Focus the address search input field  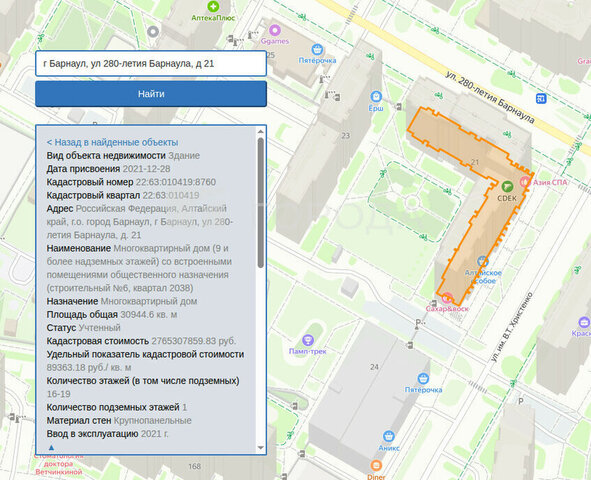pyautogui.click(x=151, y=63)
